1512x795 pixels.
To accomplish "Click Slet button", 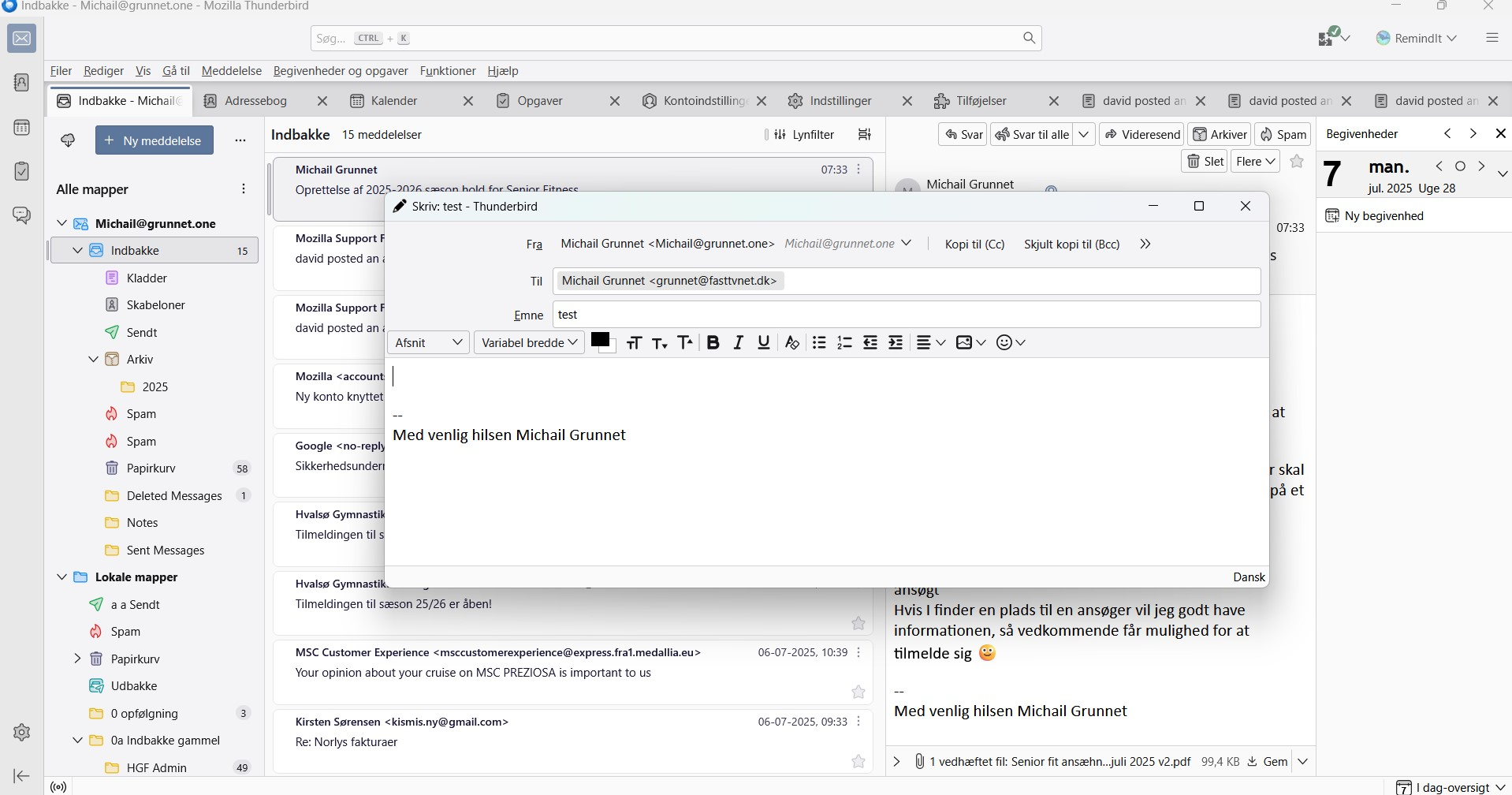I will click(1205, 162).
